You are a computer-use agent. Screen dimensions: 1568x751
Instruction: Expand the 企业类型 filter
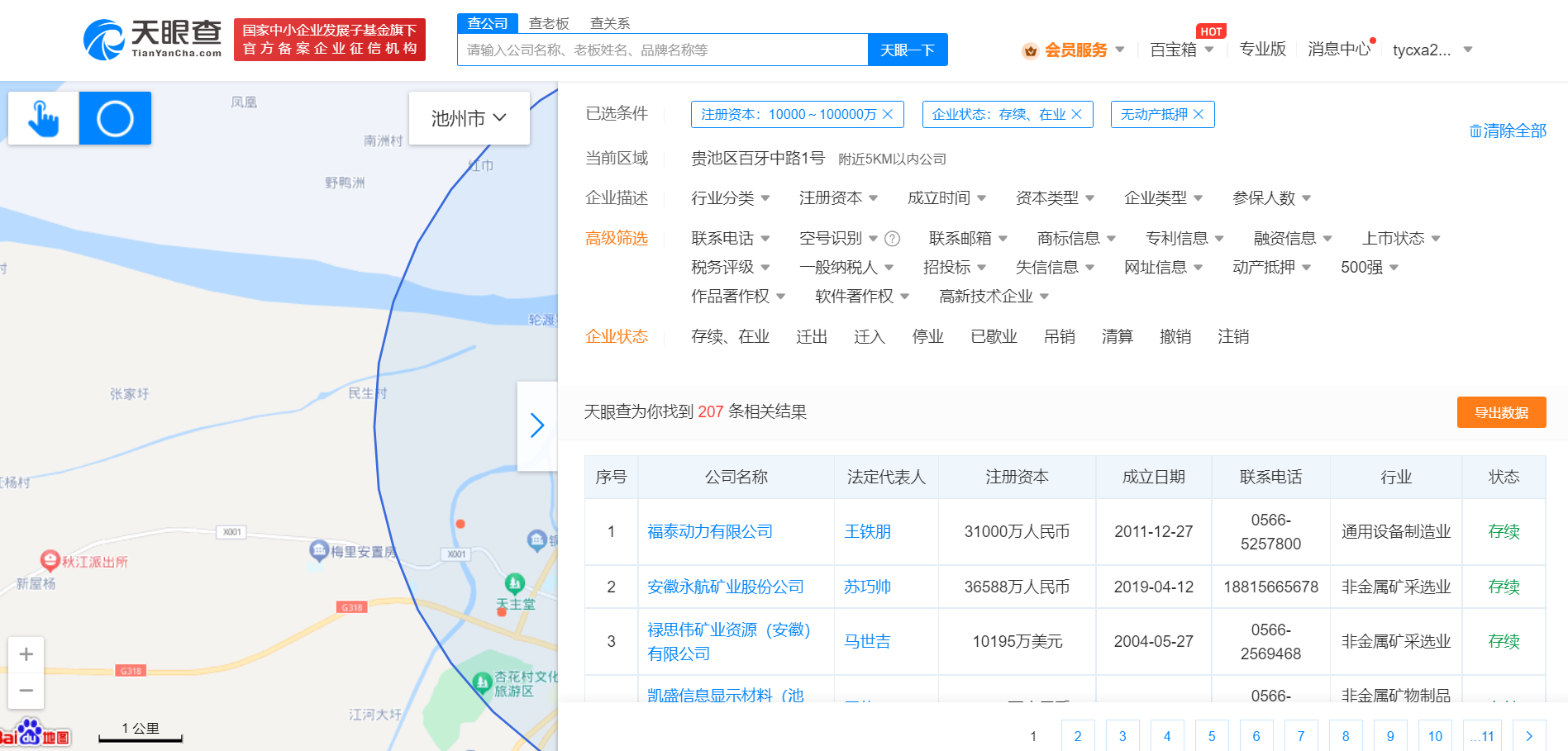pos(1163,198)
